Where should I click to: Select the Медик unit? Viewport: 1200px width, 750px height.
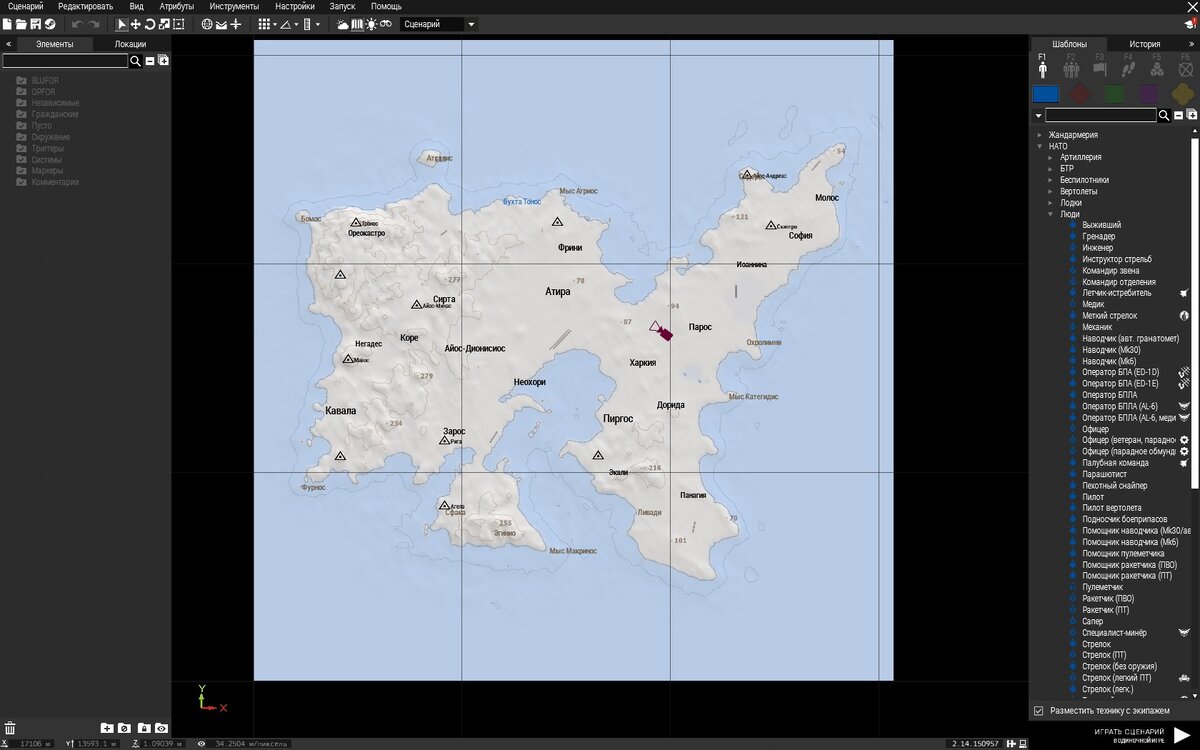(x=1093, y=304)
